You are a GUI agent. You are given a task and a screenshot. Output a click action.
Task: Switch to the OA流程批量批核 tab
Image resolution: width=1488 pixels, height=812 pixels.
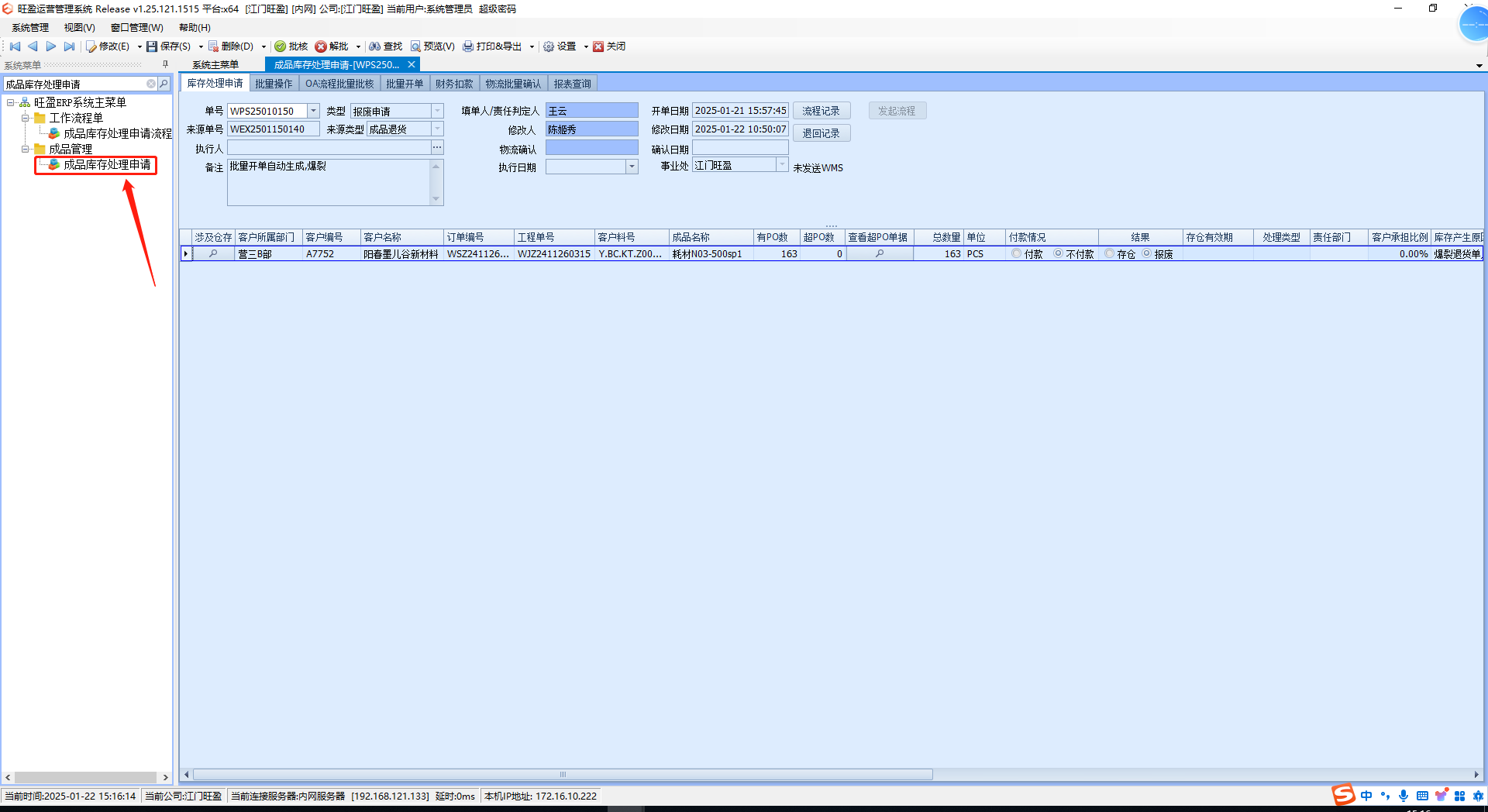click(x=339, y=84)
